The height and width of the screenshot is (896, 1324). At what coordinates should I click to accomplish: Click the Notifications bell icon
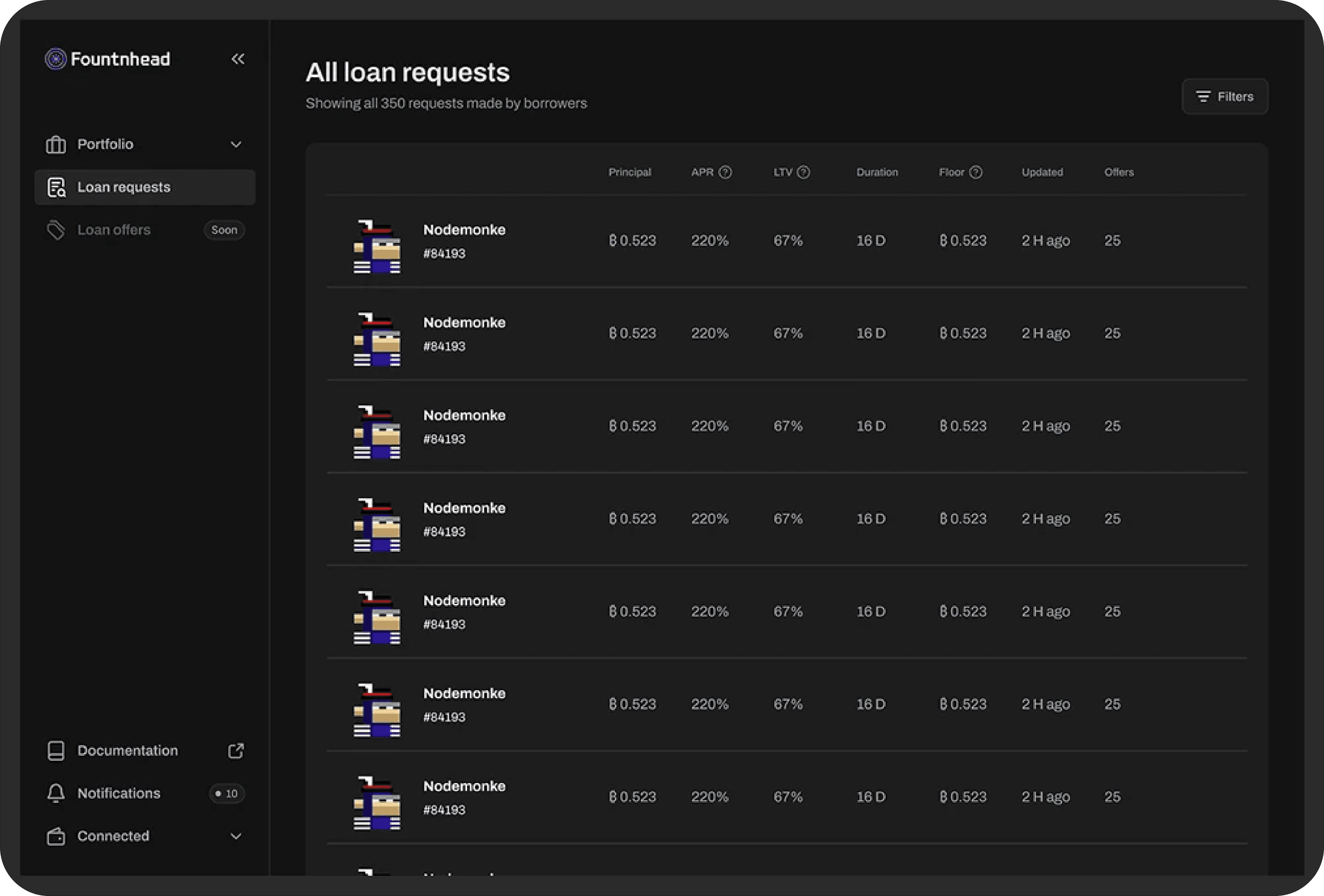click(56, 793)
